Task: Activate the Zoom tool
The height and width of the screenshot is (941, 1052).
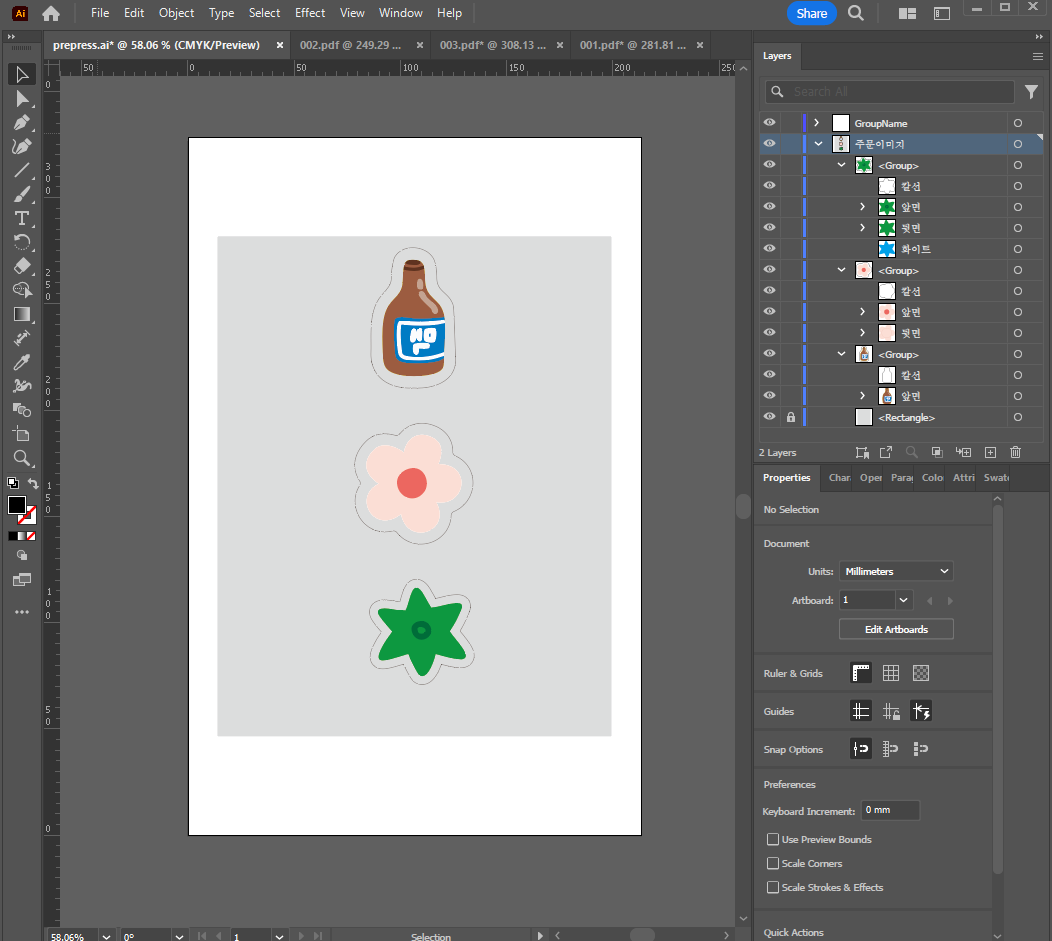Action: point(22,459)
